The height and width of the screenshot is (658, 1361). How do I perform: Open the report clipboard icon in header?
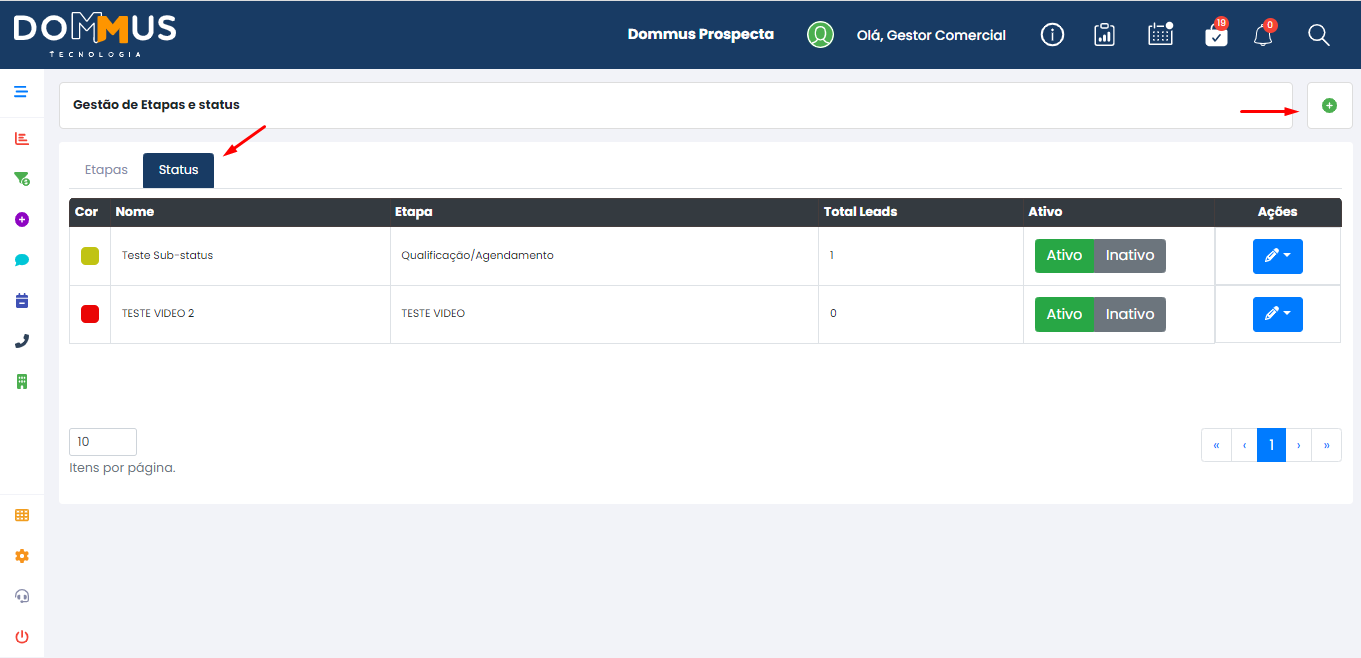[1104, 35]
